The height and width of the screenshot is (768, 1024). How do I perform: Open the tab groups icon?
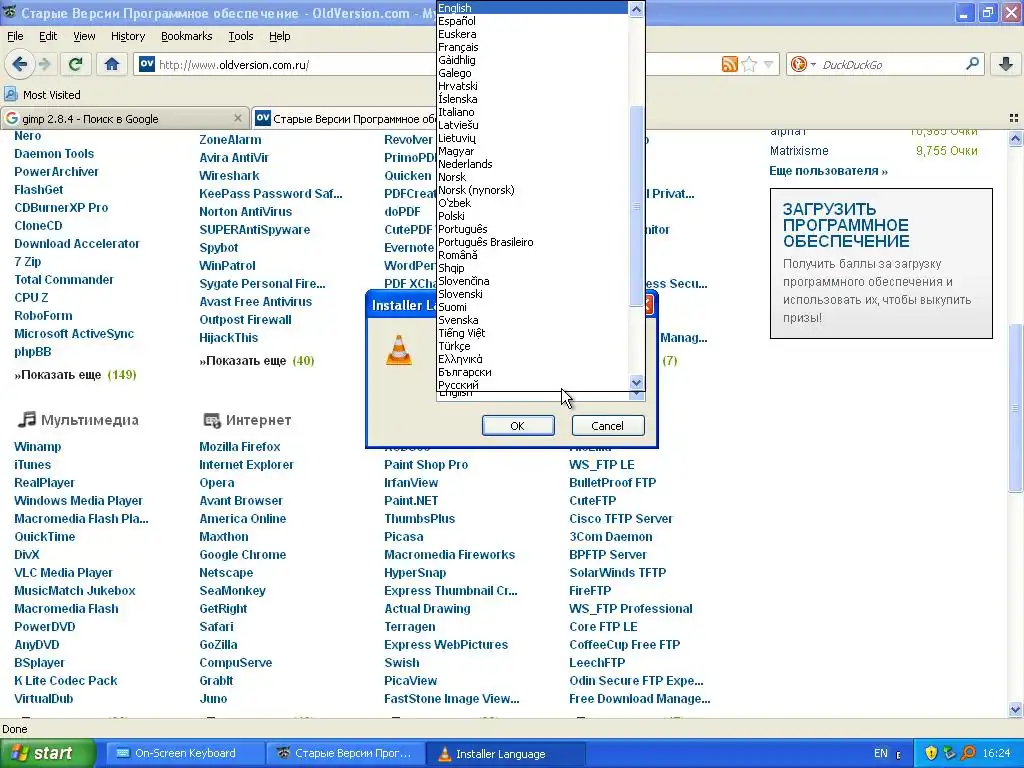tap(1014, 118)
